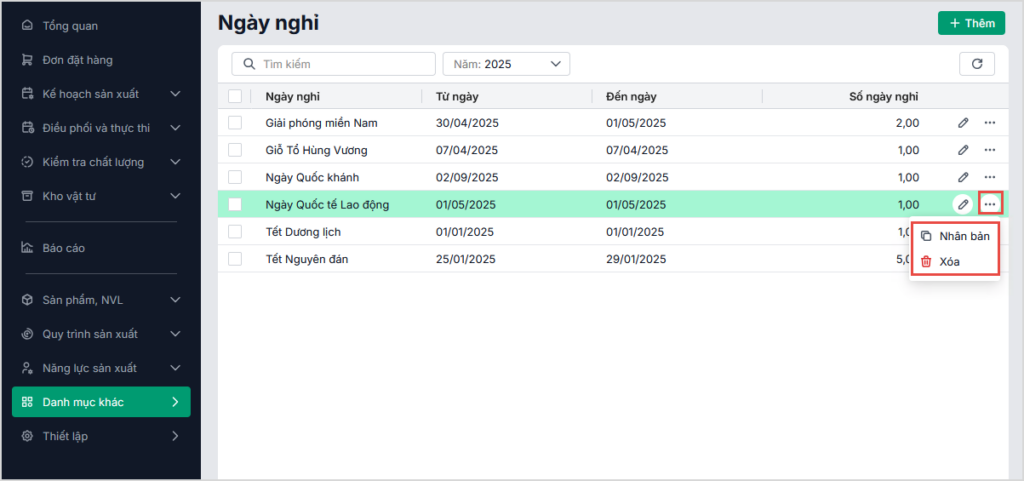Open three-dot menu for Giỗ Tổ Hùng Vương
The width and height of the screenshot is (1024, 481).
click(x=990, y=150)
